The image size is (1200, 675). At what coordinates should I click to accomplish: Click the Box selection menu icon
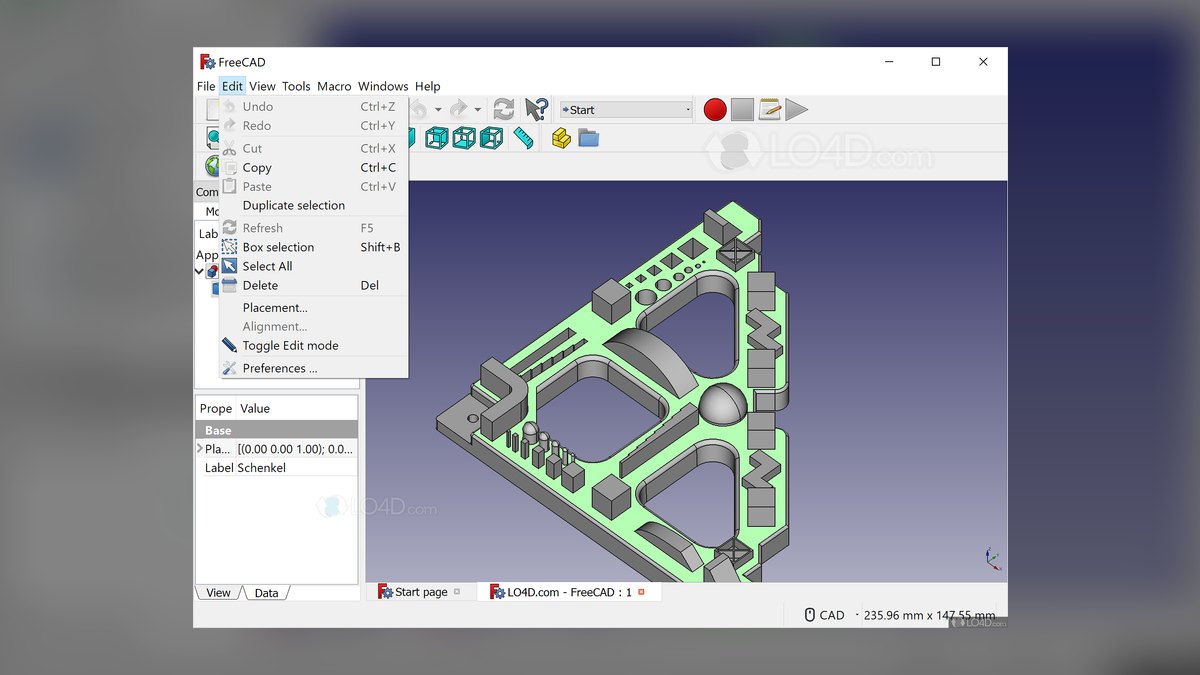pos(230,247)
